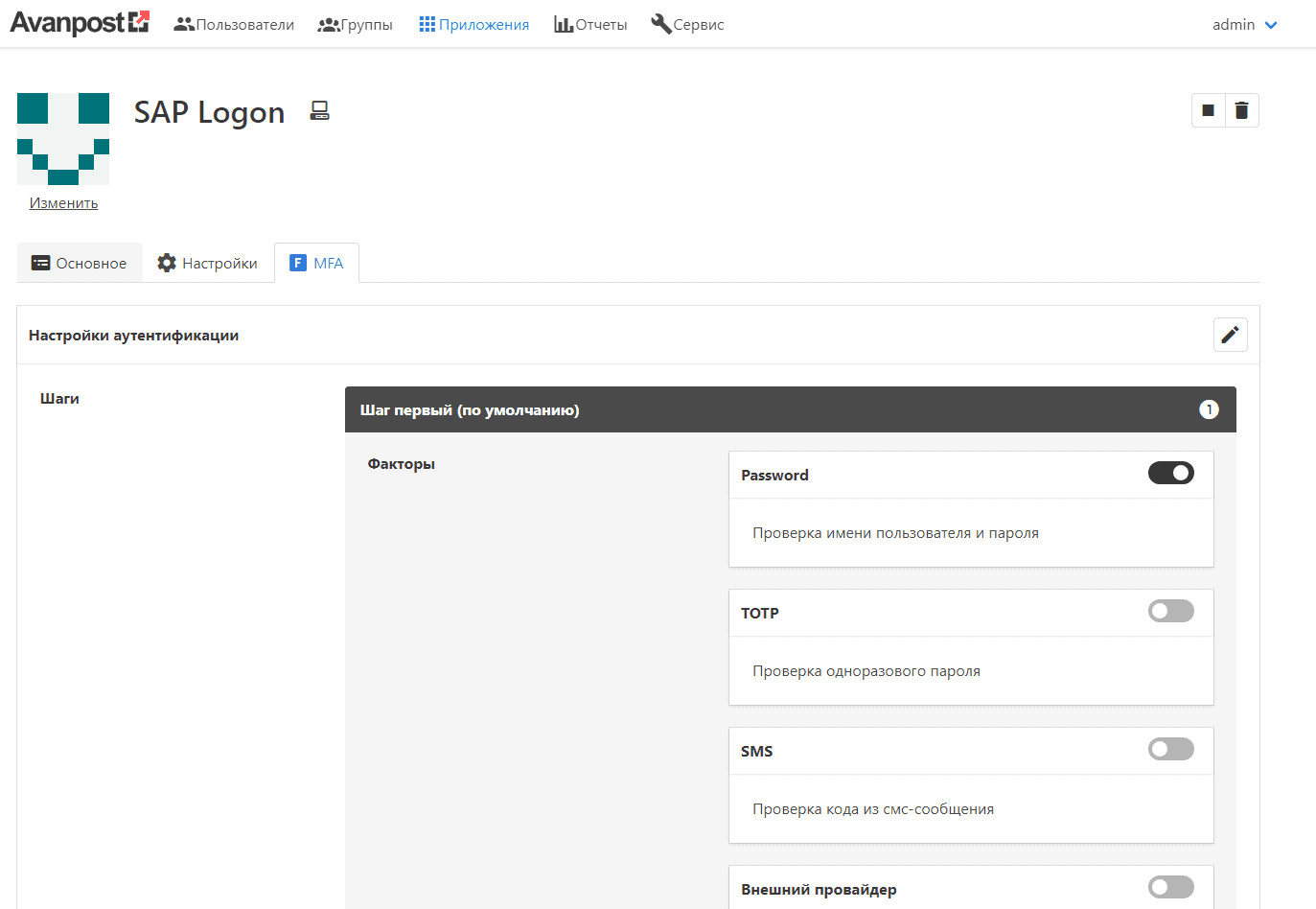Open the Группы menu item
The height and width of the screenshot is (909, 1316).
(x=356, y=25)
